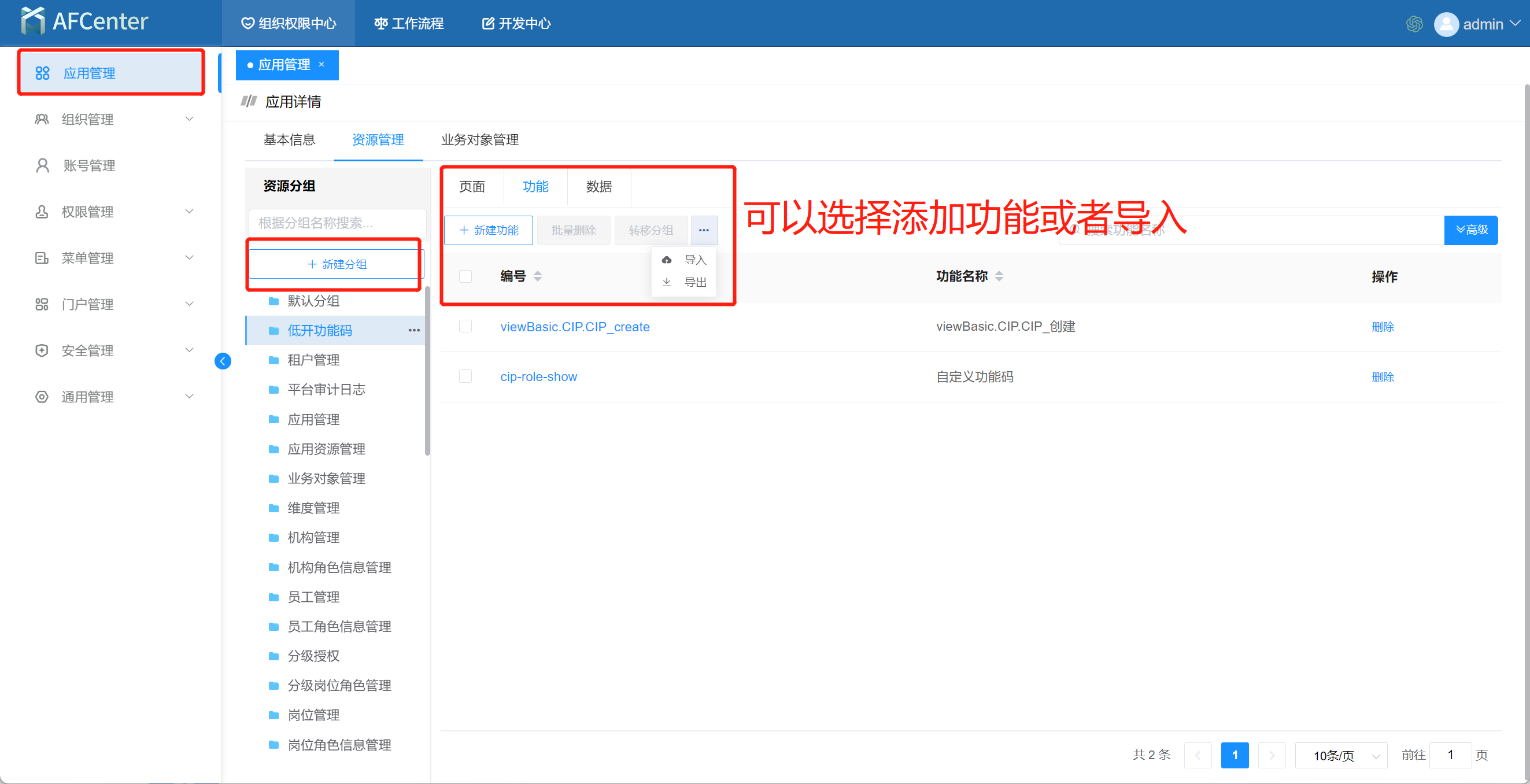Toggle the select-all header checkbox
Image resolution: width=1530 pixels, height=784 pixels.
click(x=465, y=276)
